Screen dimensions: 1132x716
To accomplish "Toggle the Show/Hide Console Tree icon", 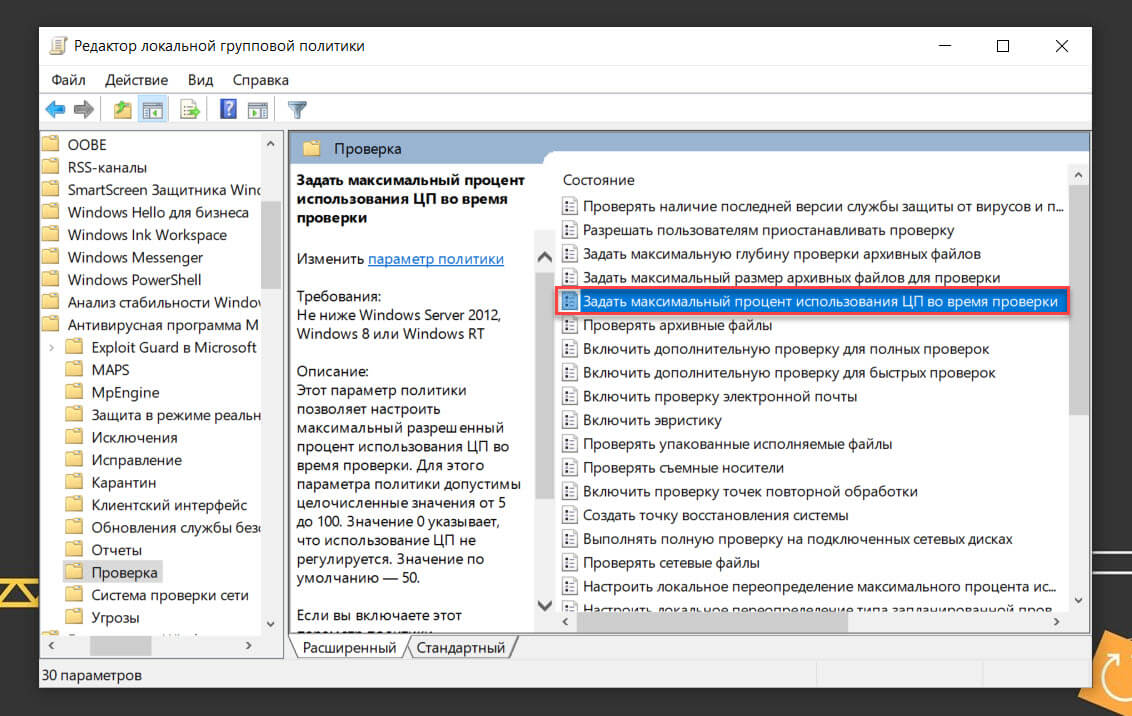I will pos(153,108).
